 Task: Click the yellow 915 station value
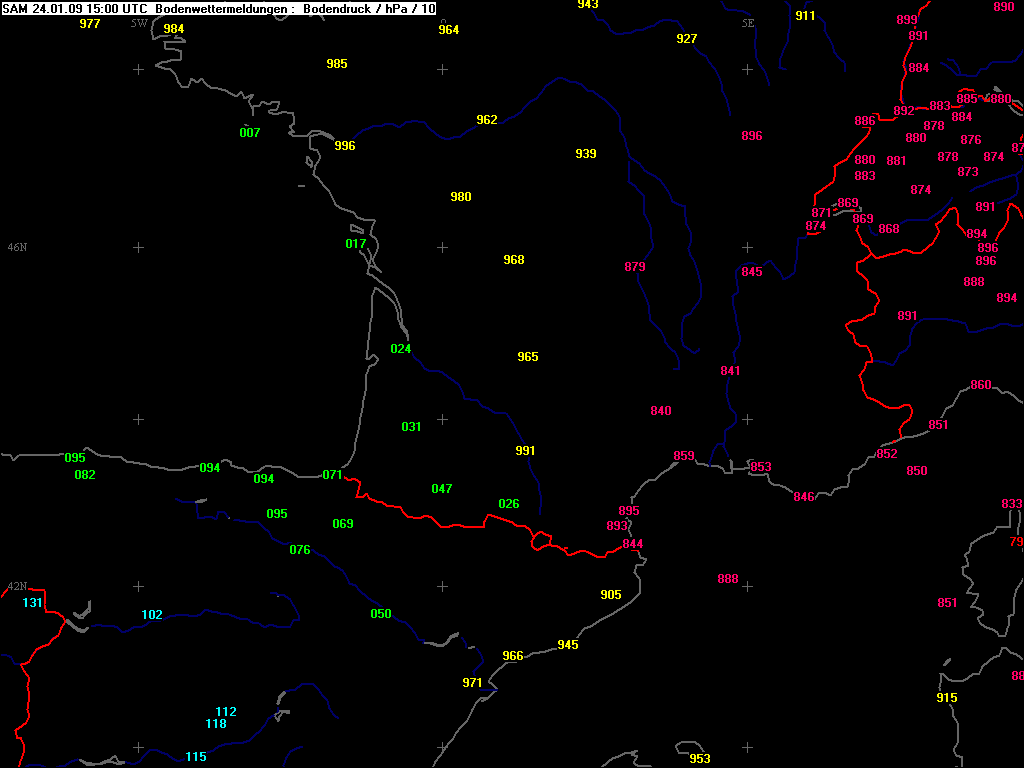coord(947,698)
